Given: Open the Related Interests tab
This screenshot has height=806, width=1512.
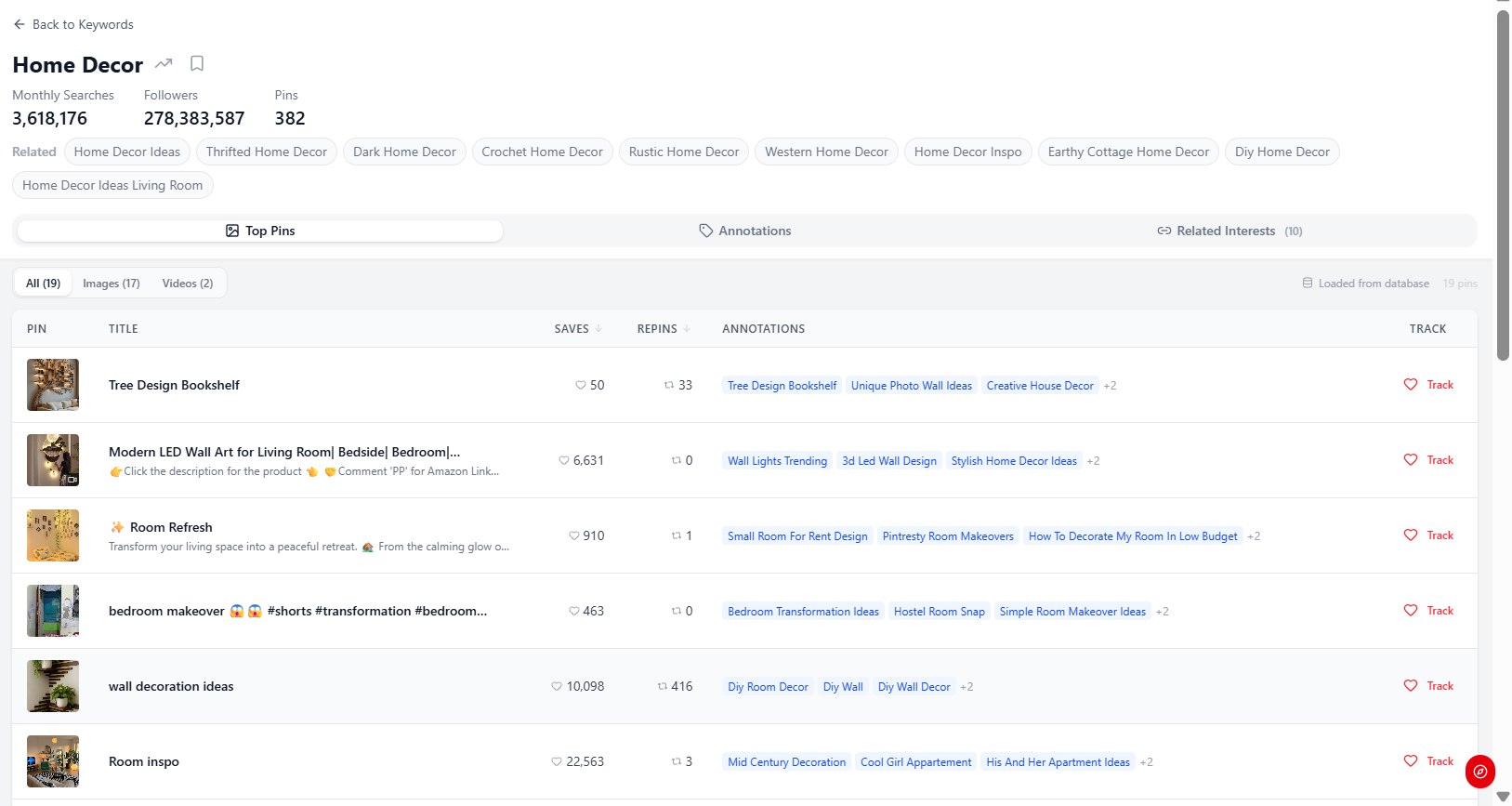Looking at the screenshot, I should click(x=1229, y=231).
